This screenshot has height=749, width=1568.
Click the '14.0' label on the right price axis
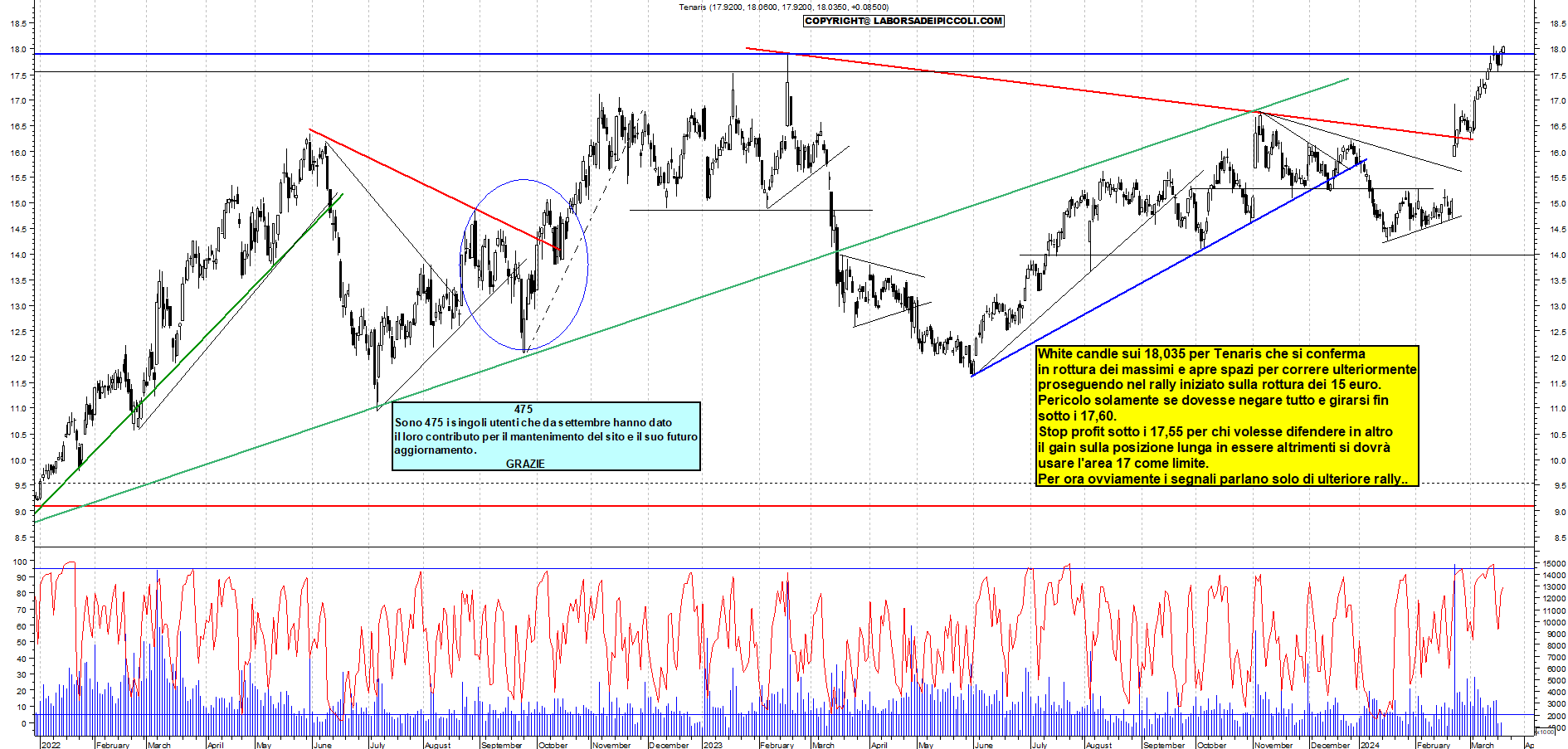tap(1557, 255)
